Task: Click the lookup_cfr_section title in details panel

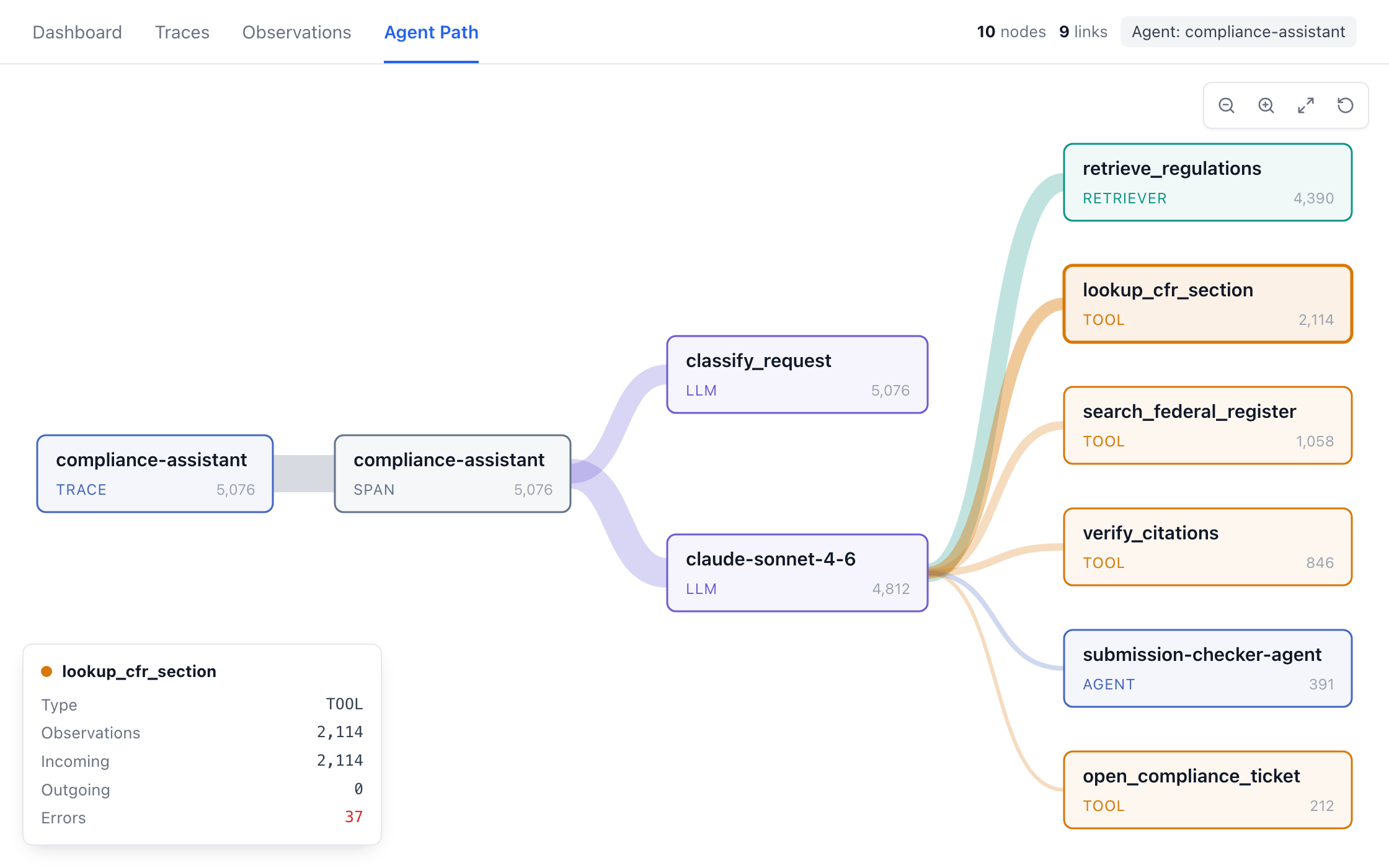Action: 139,671
